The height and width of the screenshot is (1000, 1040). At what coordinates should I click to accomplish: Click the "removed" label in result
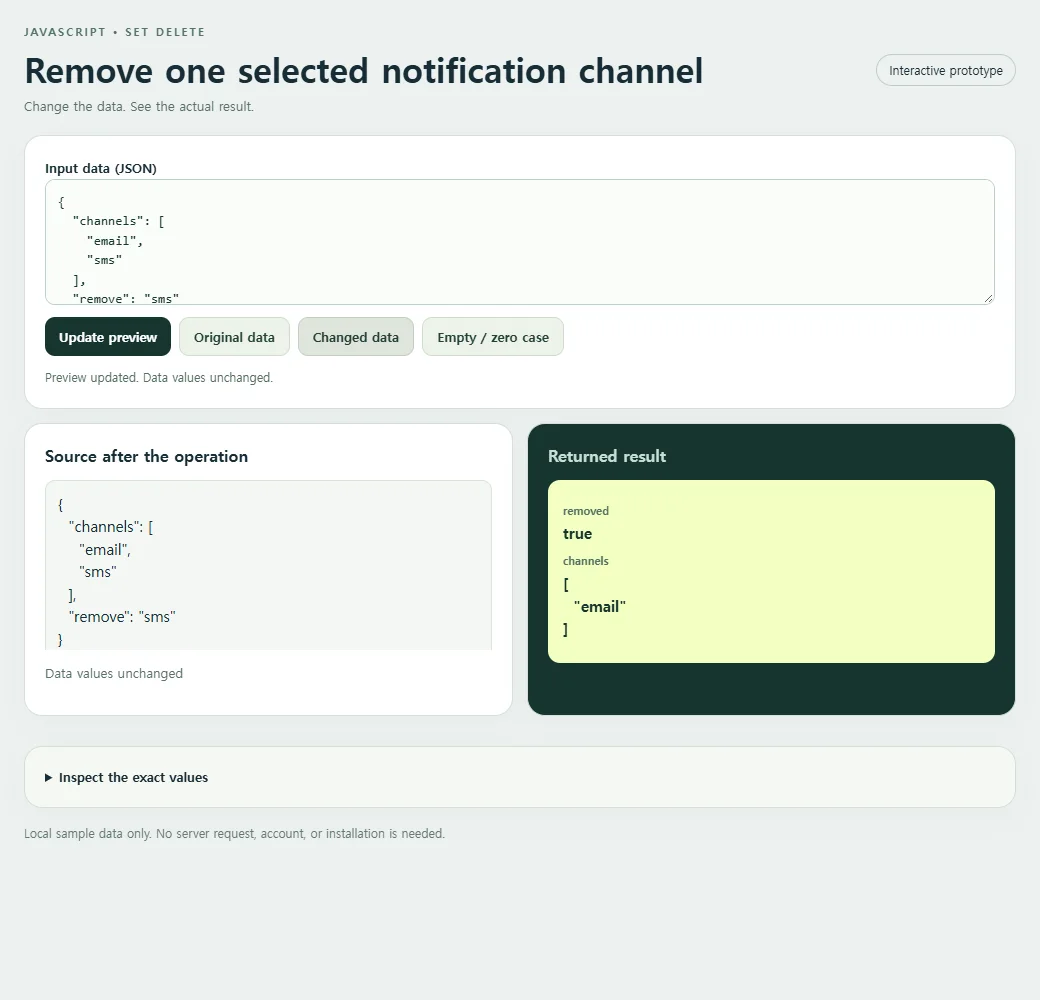[x=586, y=511]
